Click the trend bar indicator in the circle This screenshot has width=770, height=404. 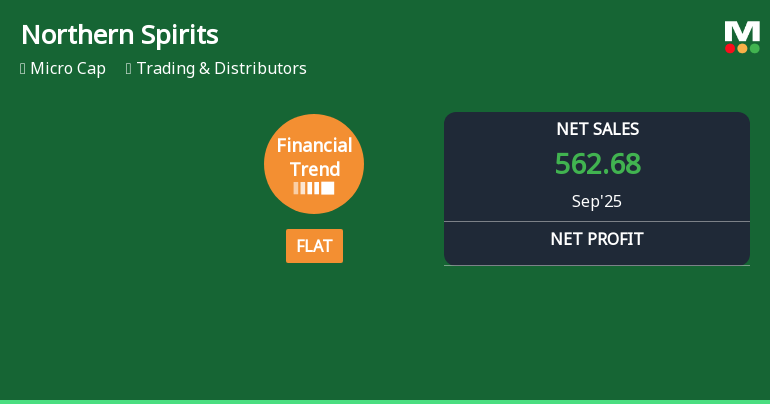(x=314, y=188)
